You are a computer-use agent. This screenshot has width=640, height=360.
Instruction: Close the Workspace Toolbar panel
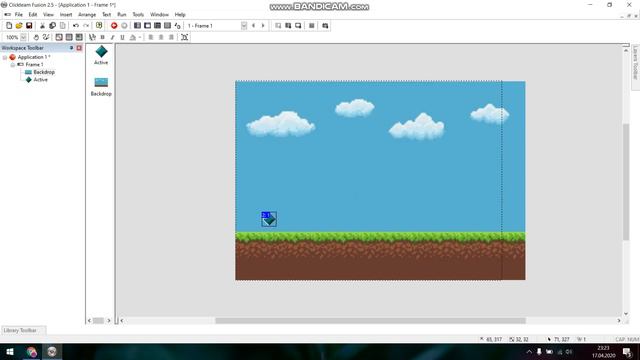(79, 48)
